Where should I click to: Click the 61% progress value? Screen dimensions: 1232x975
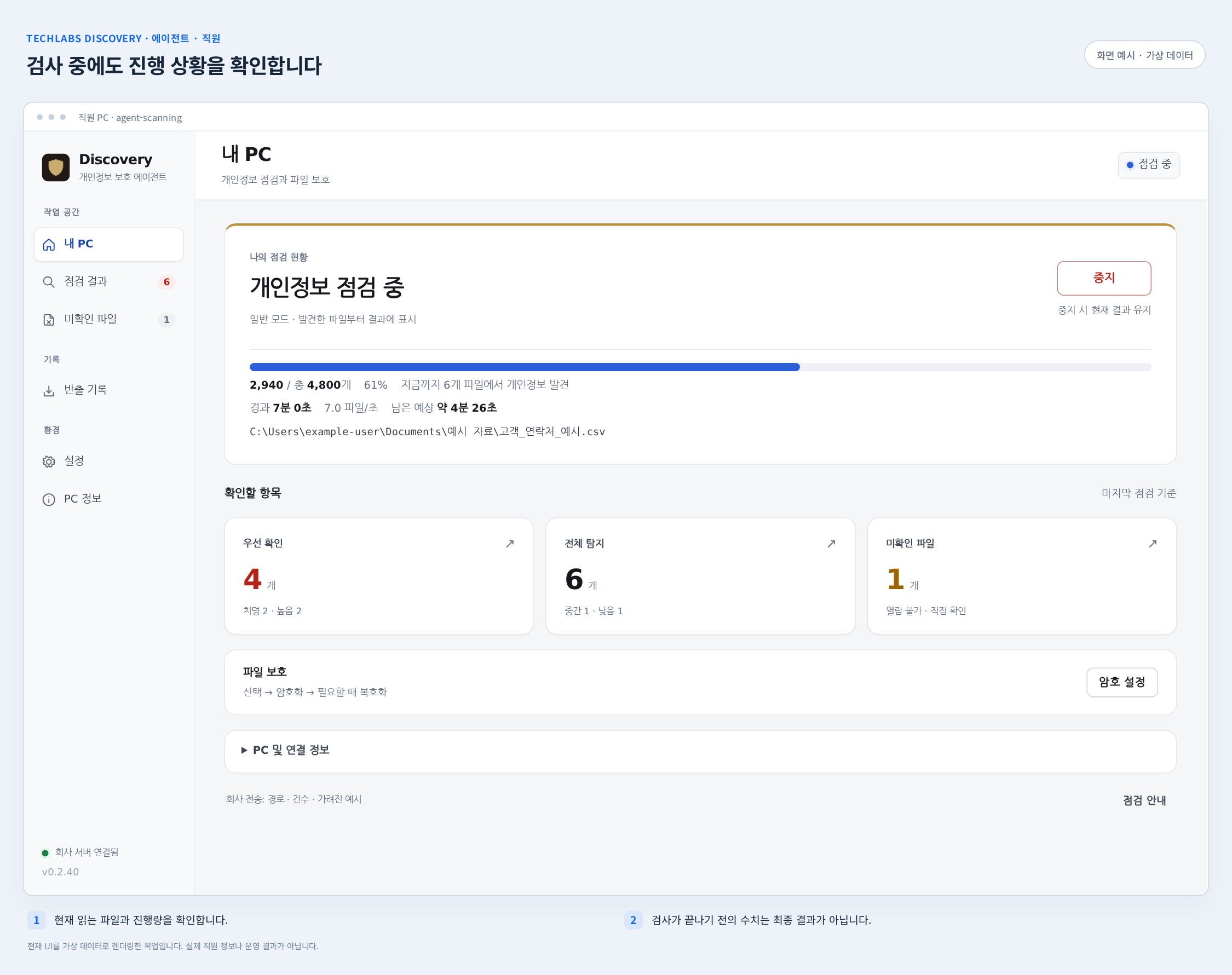click(376, 385)
